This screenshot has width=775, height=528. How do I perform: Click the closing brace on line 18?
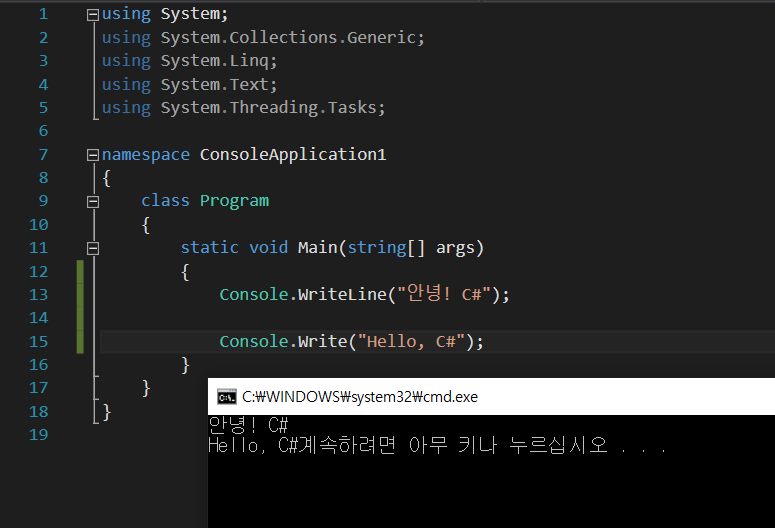(x=107, y=412)
